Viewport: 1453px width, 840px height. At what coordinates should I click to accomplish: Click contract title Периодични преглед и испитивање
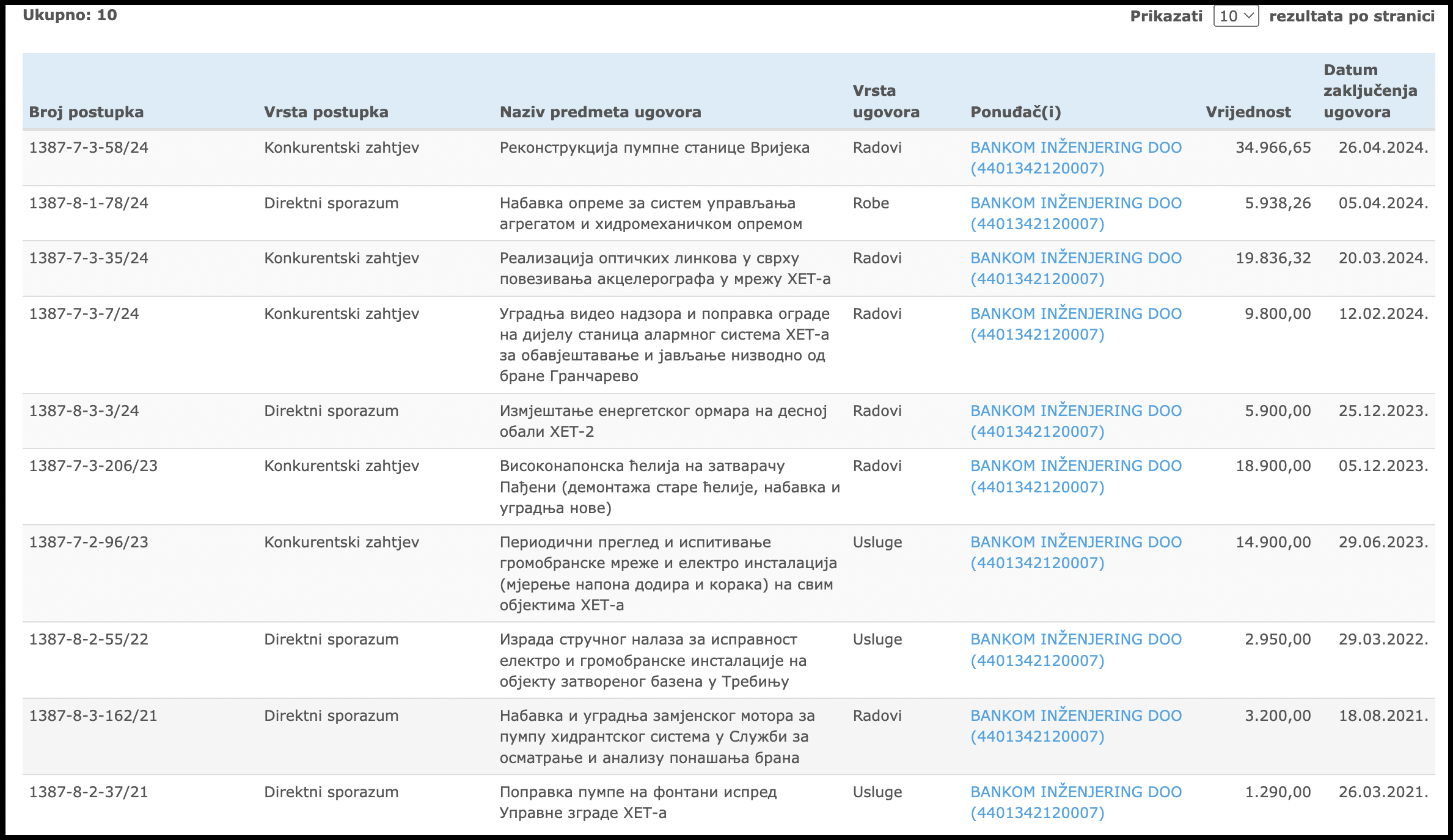click(x=668, y=574)
